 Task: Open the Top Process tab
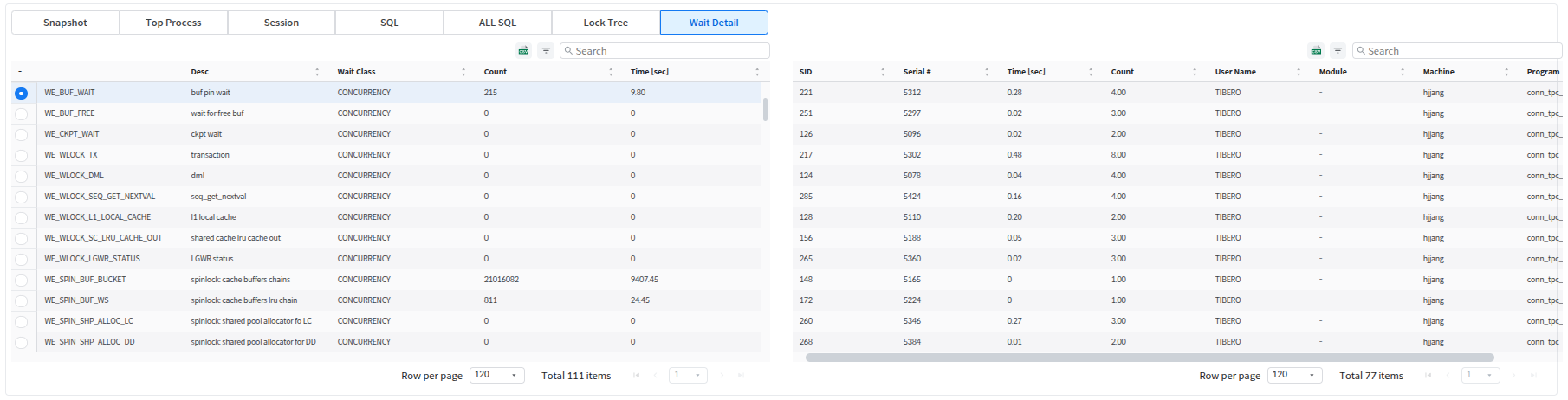tap(173, 23)
